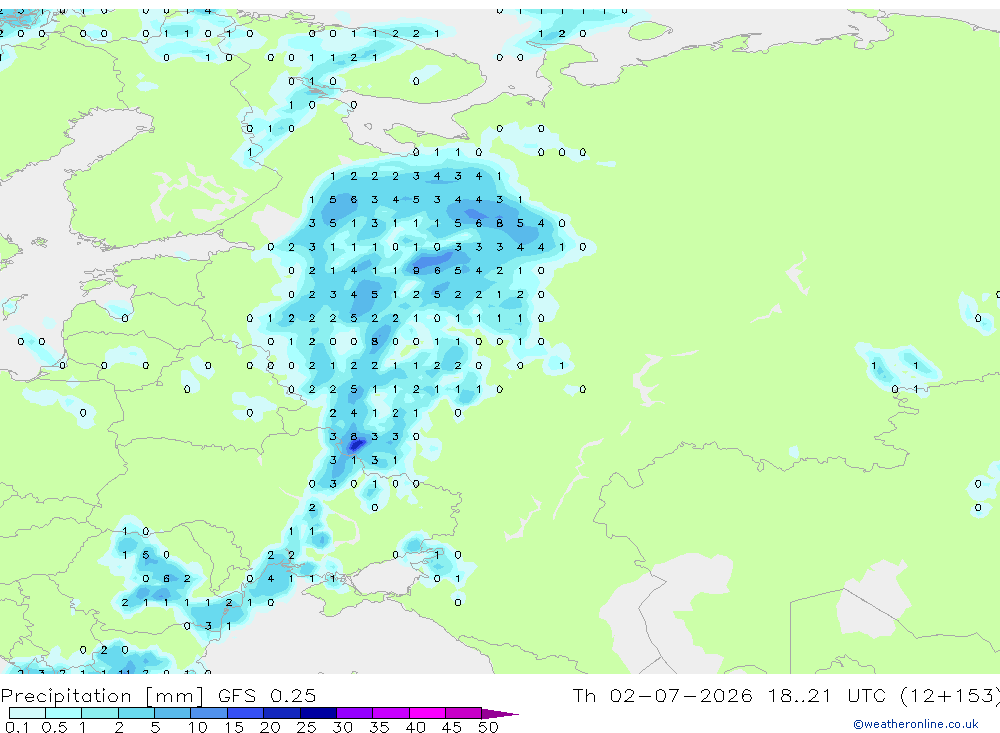Click the darkest blue precipitation peak on map
1000x733 pixels.
tap(357, 445)
